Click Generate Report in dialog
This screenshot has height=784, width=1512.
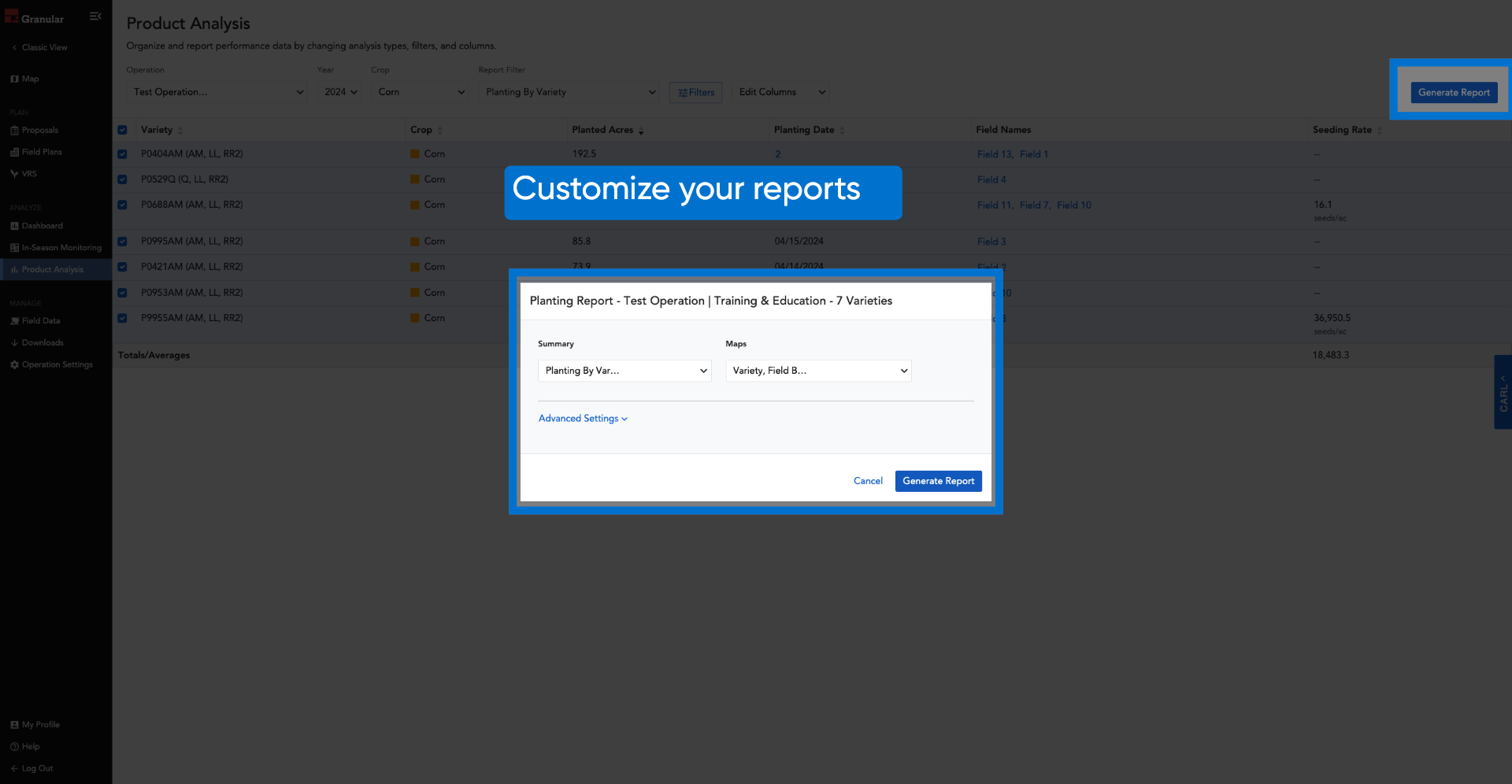coord(938,481)
